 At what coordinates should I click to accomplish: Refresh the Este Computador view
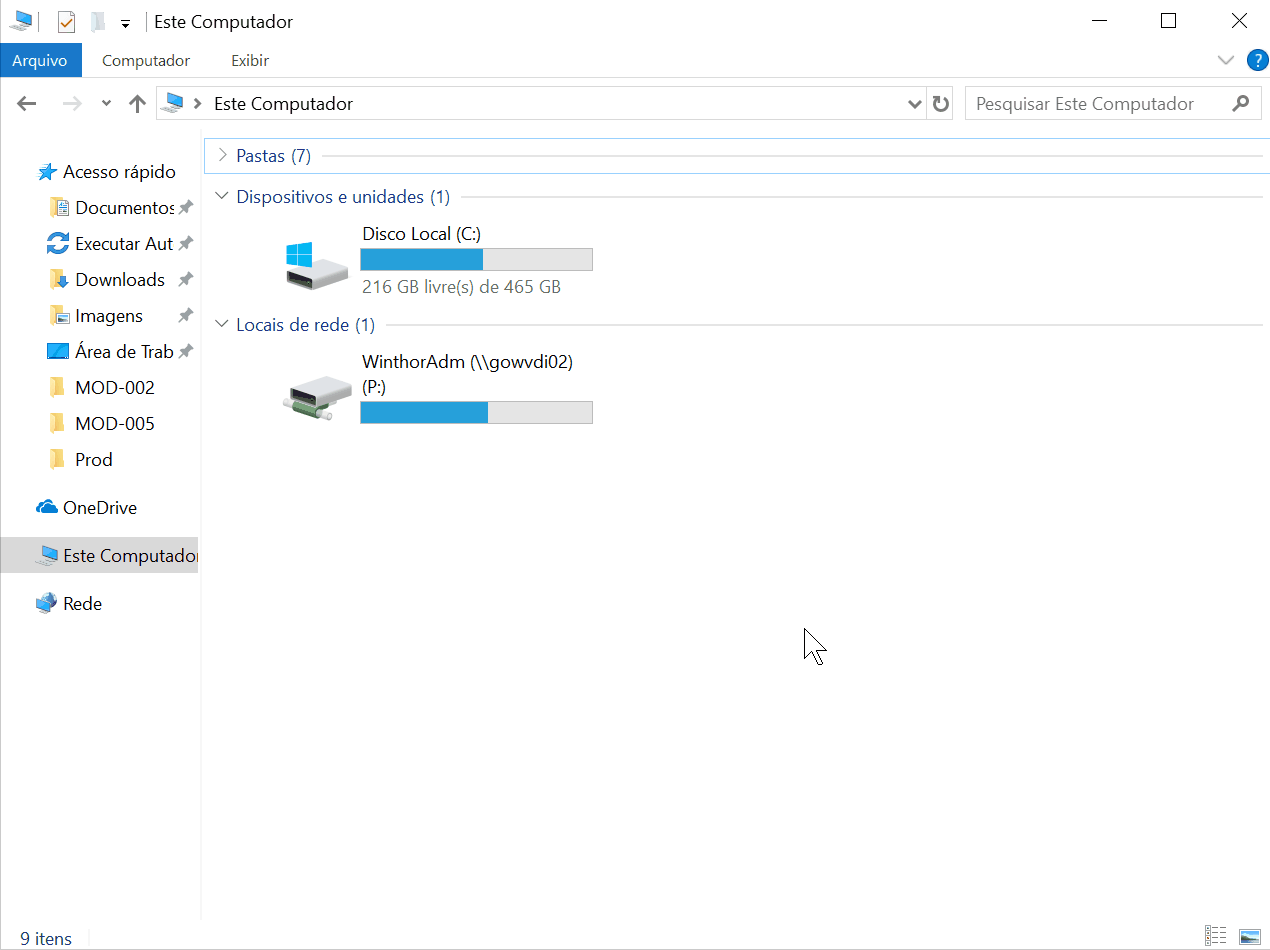point(940,104)
